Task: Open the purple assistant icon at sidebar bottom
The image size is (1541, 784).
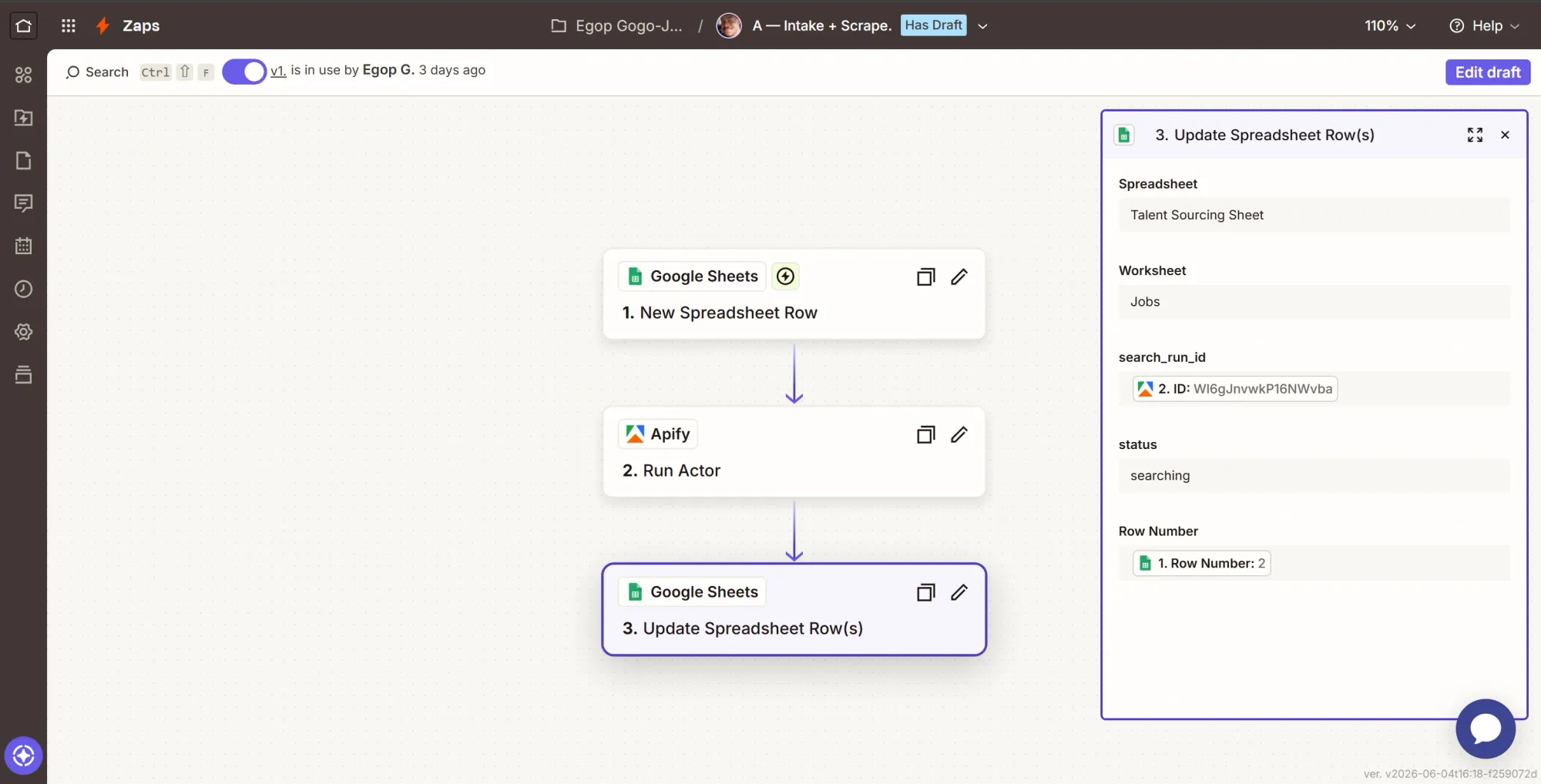Action: tap(23, 756)
